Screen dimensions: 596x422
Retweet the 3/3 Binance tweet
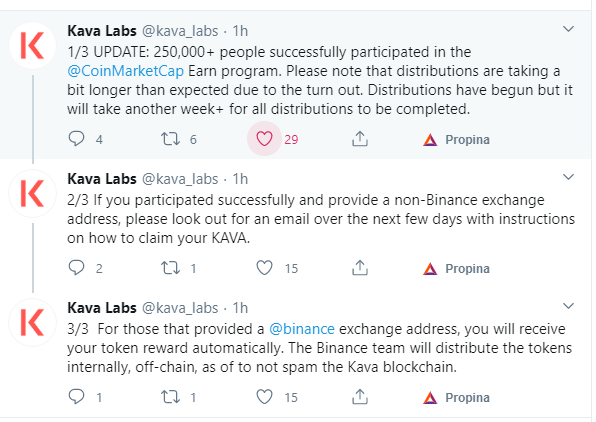tap(170, 397)
